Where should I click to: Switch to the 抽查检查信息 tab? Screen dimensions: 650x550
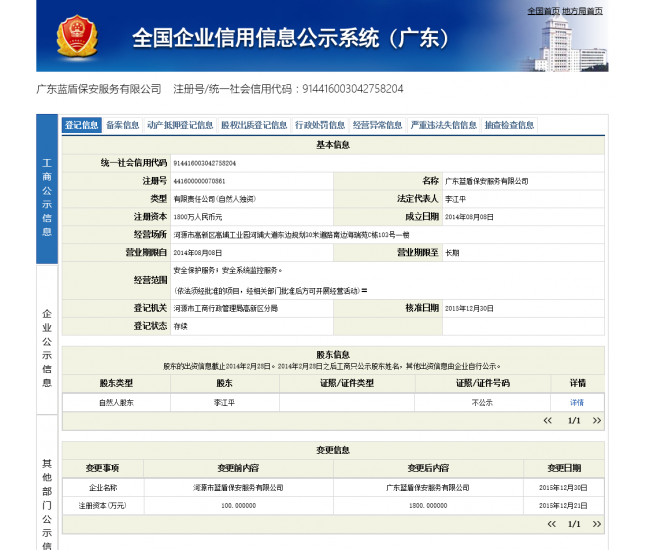click(509, 125)
